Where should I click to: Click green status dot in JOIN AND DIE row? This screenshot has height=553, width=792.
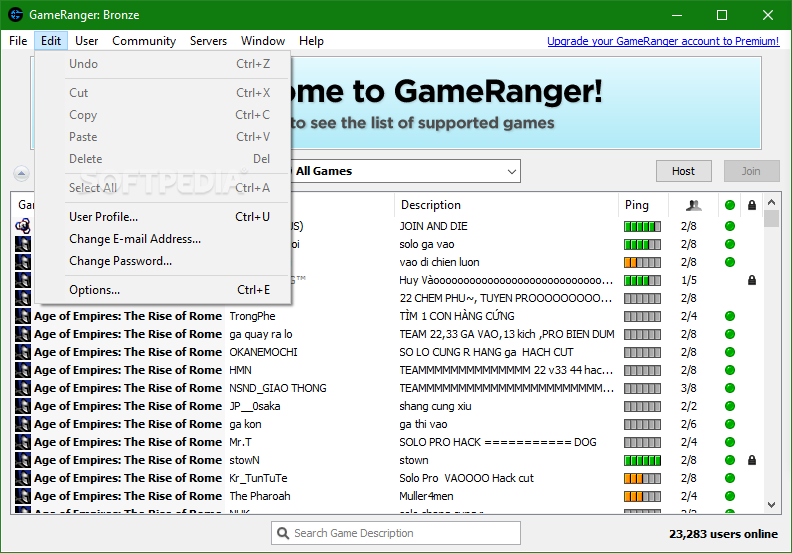tap(729, 226)
